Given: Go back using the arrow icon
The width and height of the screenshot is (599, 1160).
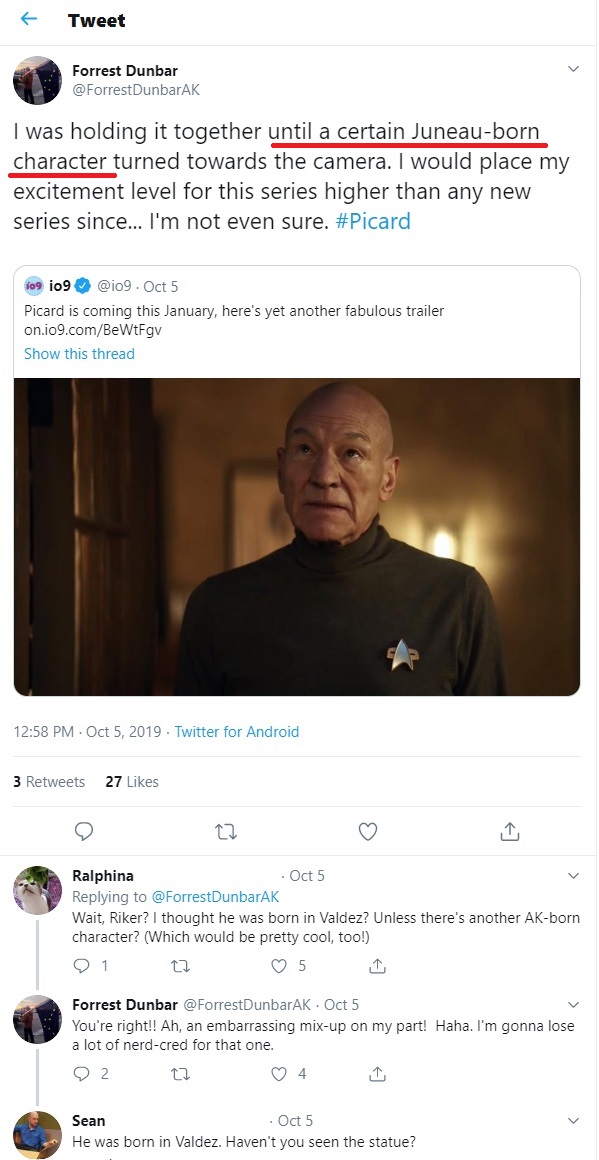Looking at the screenshot, I should point(29,19).
